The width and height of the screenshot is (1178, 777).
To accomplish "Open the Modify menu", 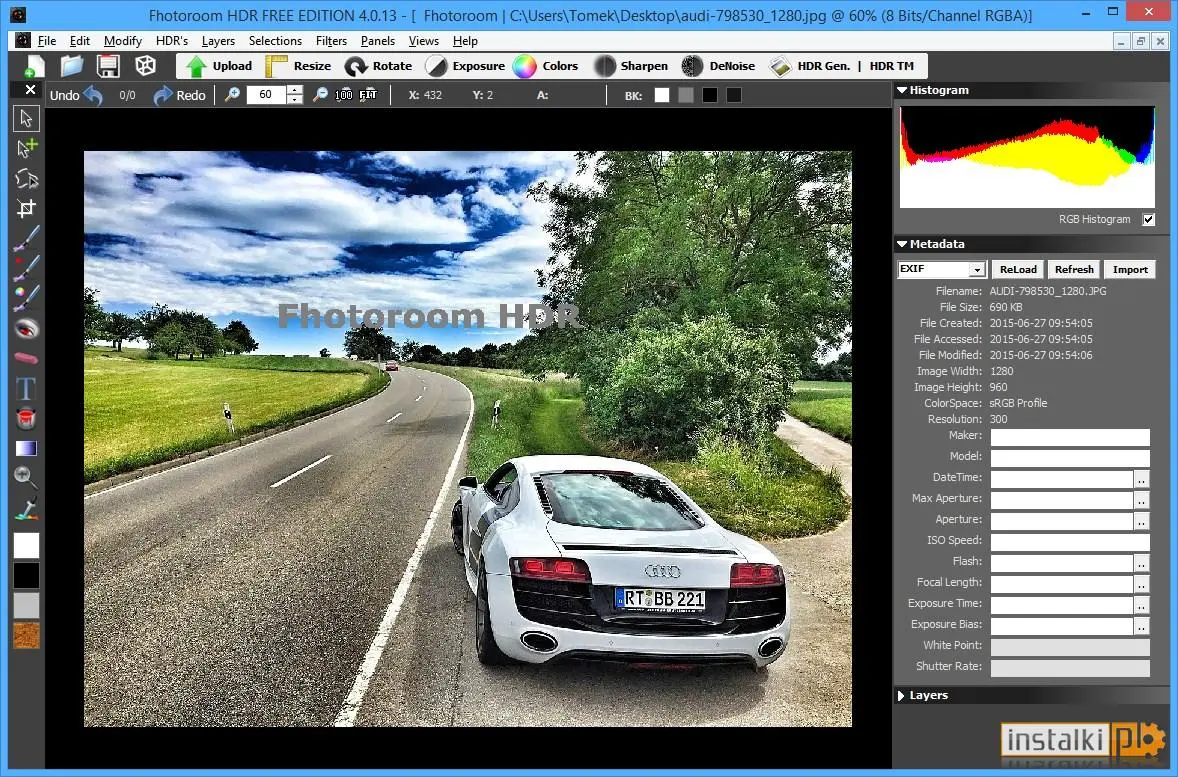I will pyautogui.click(x=122, y=41).
